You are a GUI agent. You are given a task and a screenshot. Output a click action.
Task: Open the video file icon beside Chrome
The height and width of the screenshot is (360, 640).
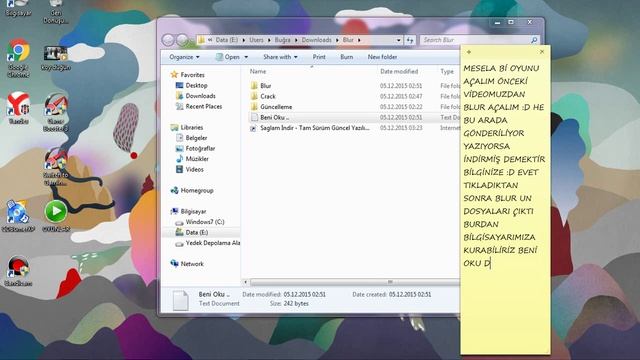click(56, 57)
